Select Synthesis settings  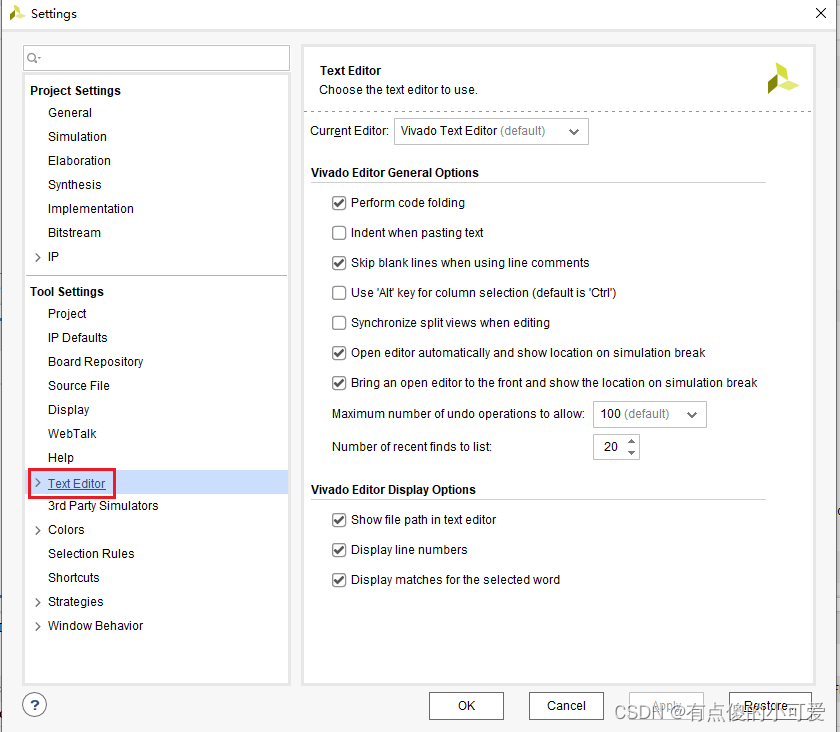click(x=74, y=185)
